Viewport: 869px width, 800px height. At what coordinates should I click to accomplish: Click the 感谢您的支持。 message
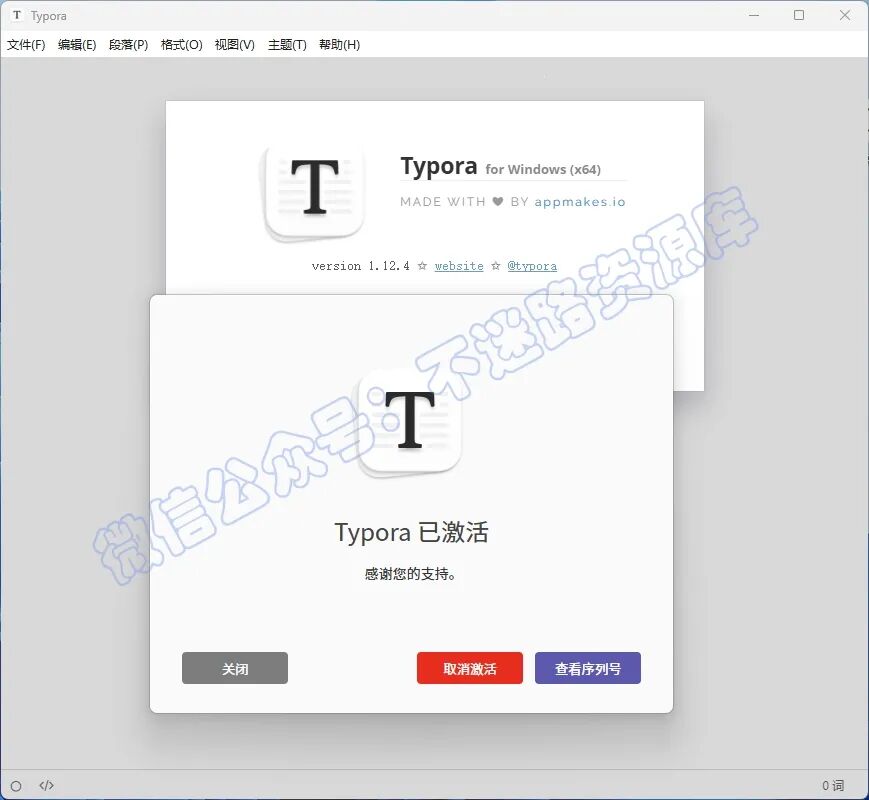411,574
